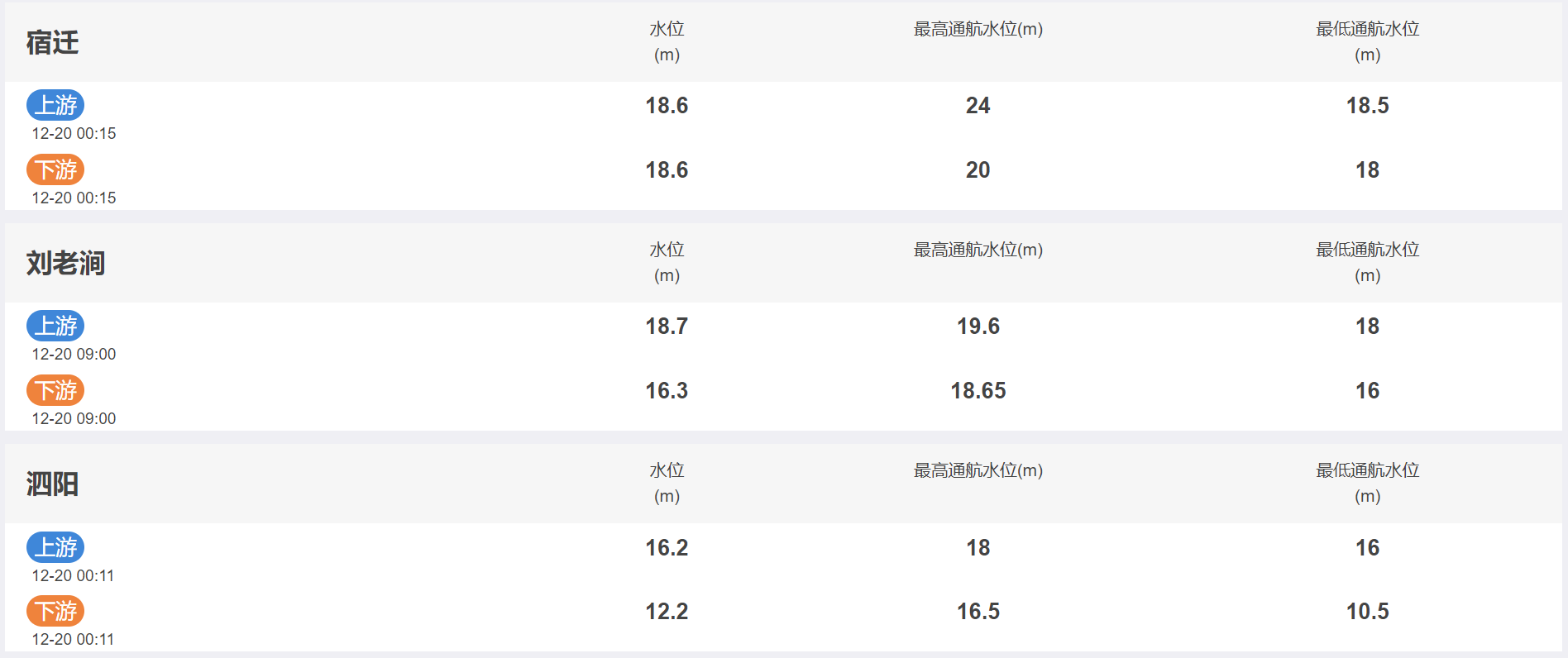The width and height of the screenshot is (1568, 658).
Task: Click the 刘老涧 下游 orange badge
Action: tap(55, 390)
